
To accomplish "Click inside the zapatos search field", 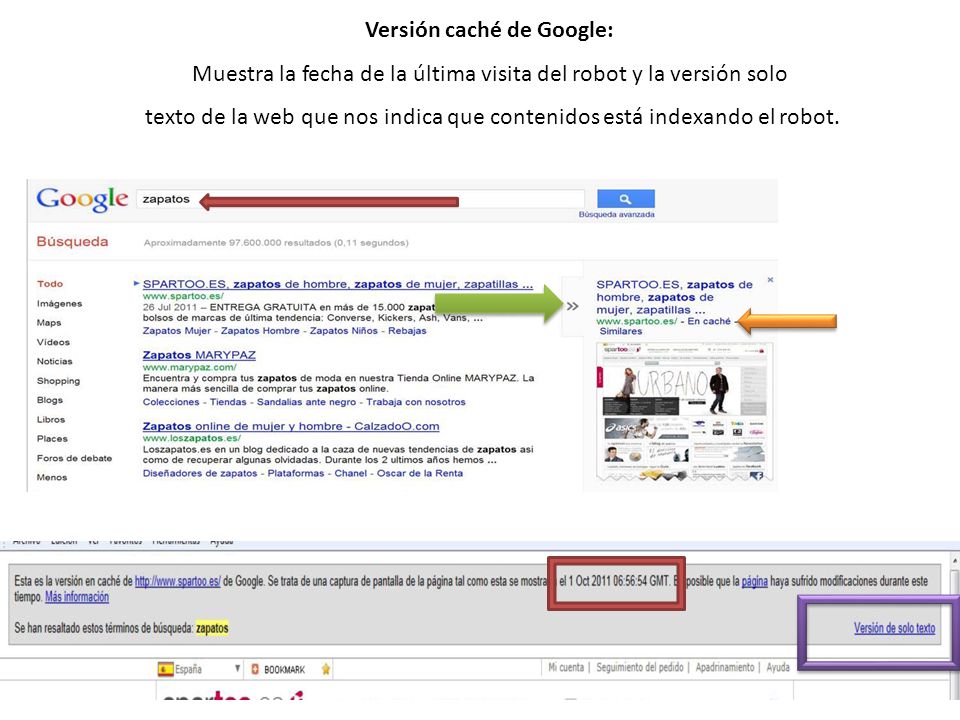I will pos(360,199).
